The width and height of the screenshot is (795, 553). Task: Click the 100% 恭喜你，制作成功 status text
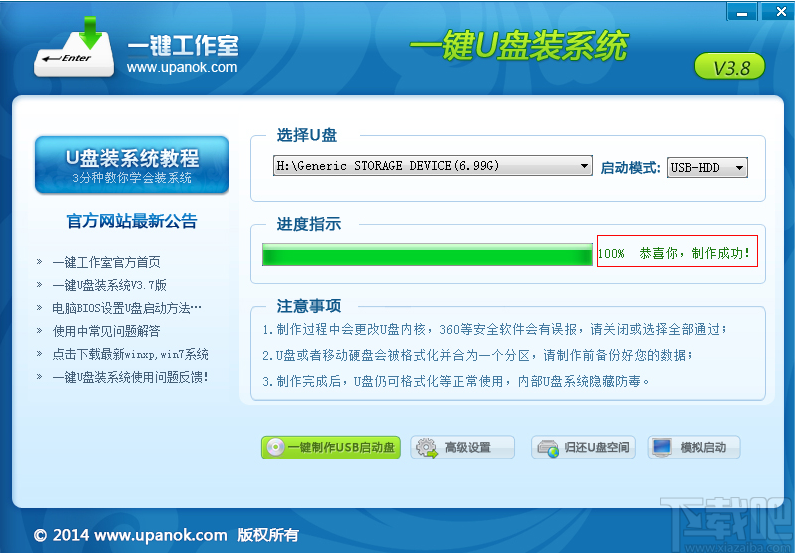(674, 253)
